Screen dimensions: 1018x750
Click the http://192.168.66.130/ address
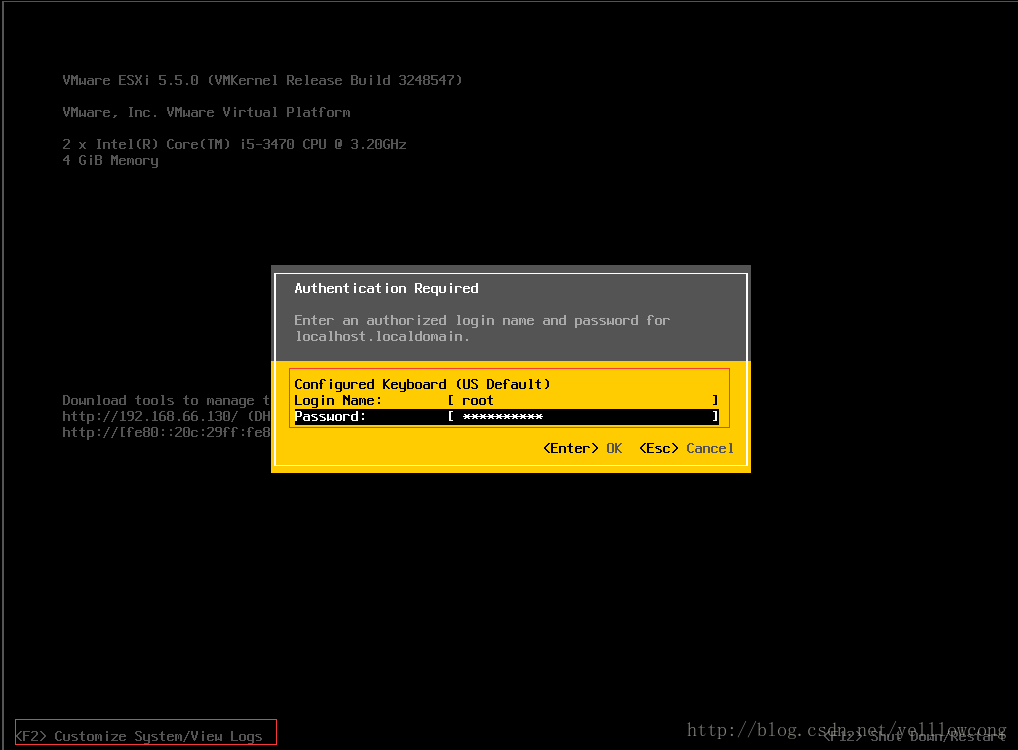(x=150, y=416)
